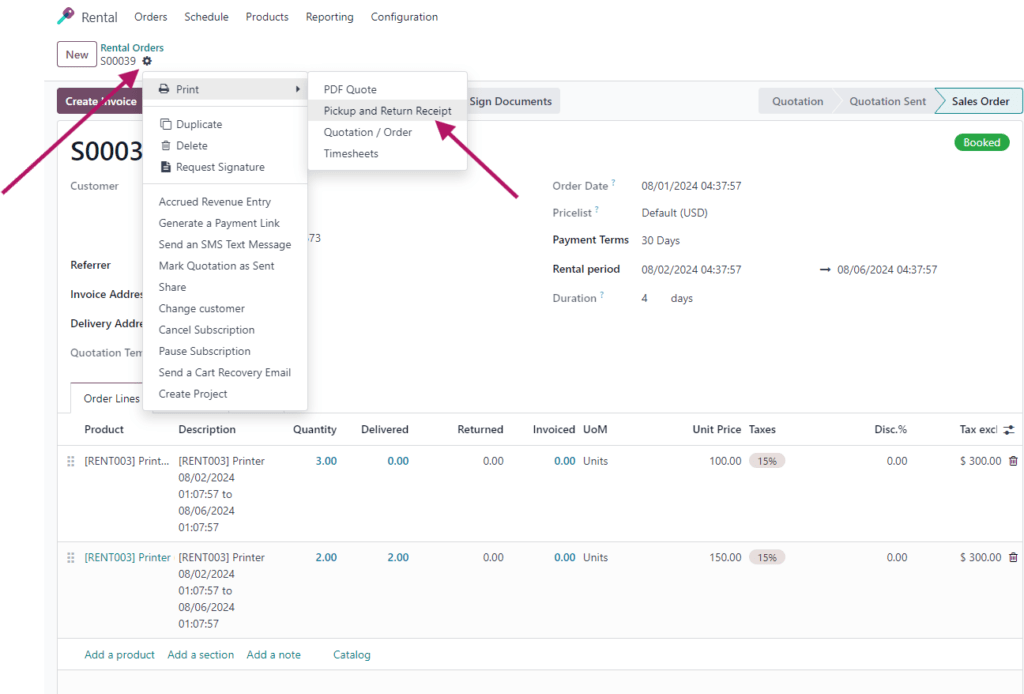1024x694 pixels.
Task: Select PDF Quote from Print submenu
Action: tap(350, 89)
